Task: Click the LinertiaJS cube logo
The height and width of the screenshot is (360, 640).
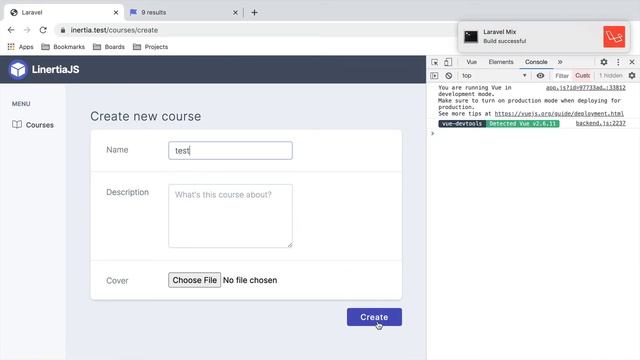Action: coord(18,69)
